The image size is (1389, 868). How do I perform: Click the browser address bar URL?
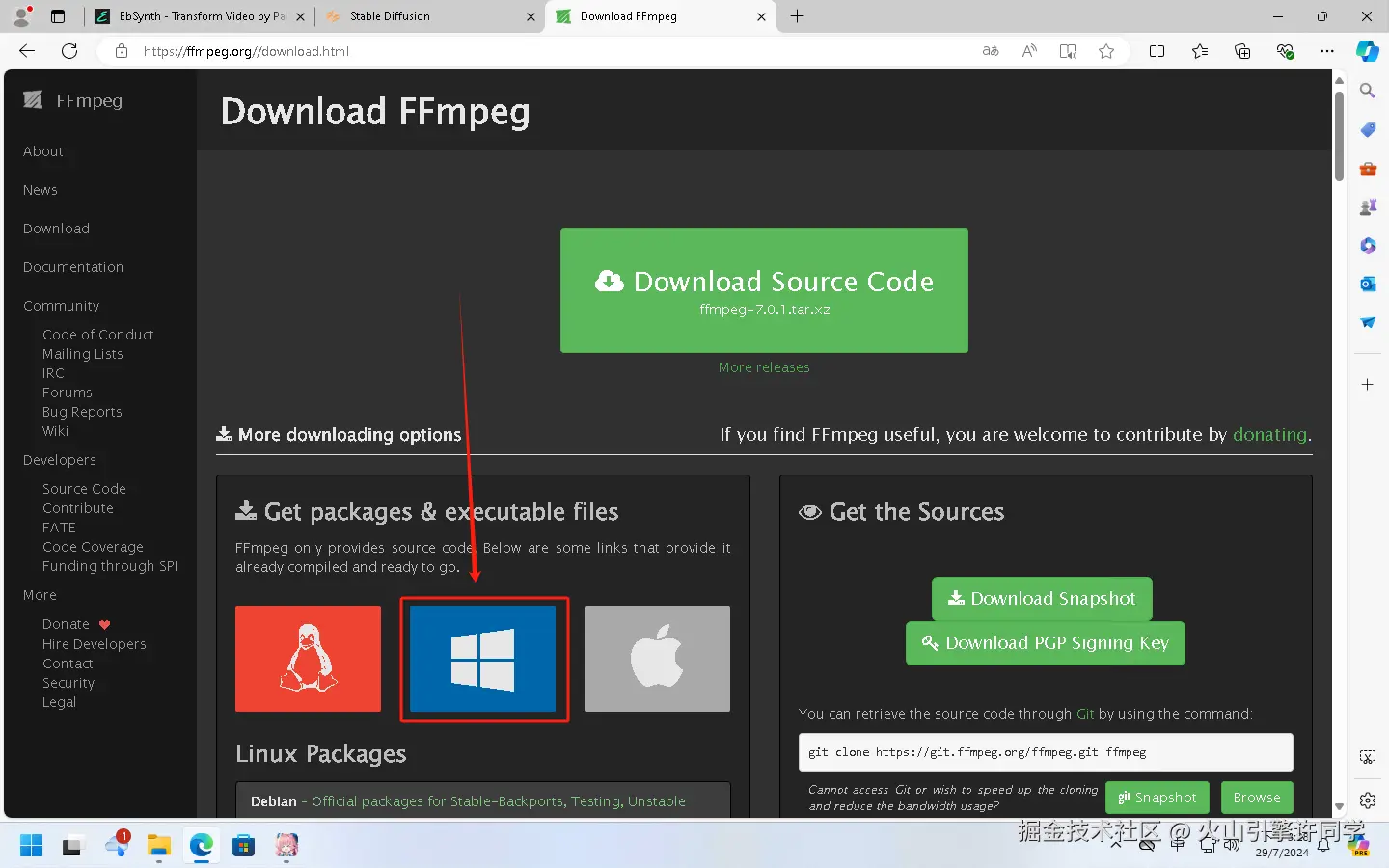tap(246, 51)
